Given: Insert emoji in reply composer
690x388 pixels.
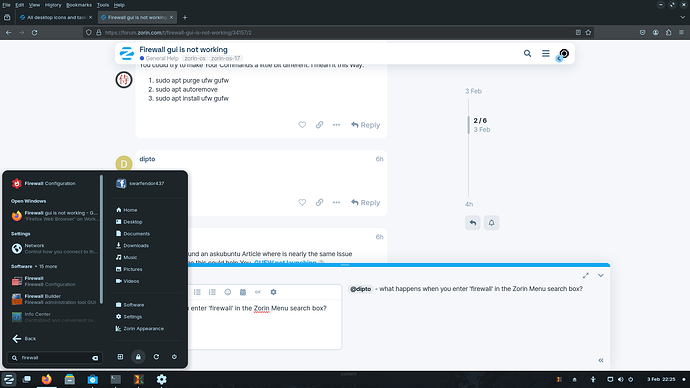Looking at the screenshot, I should click(228, 292).
